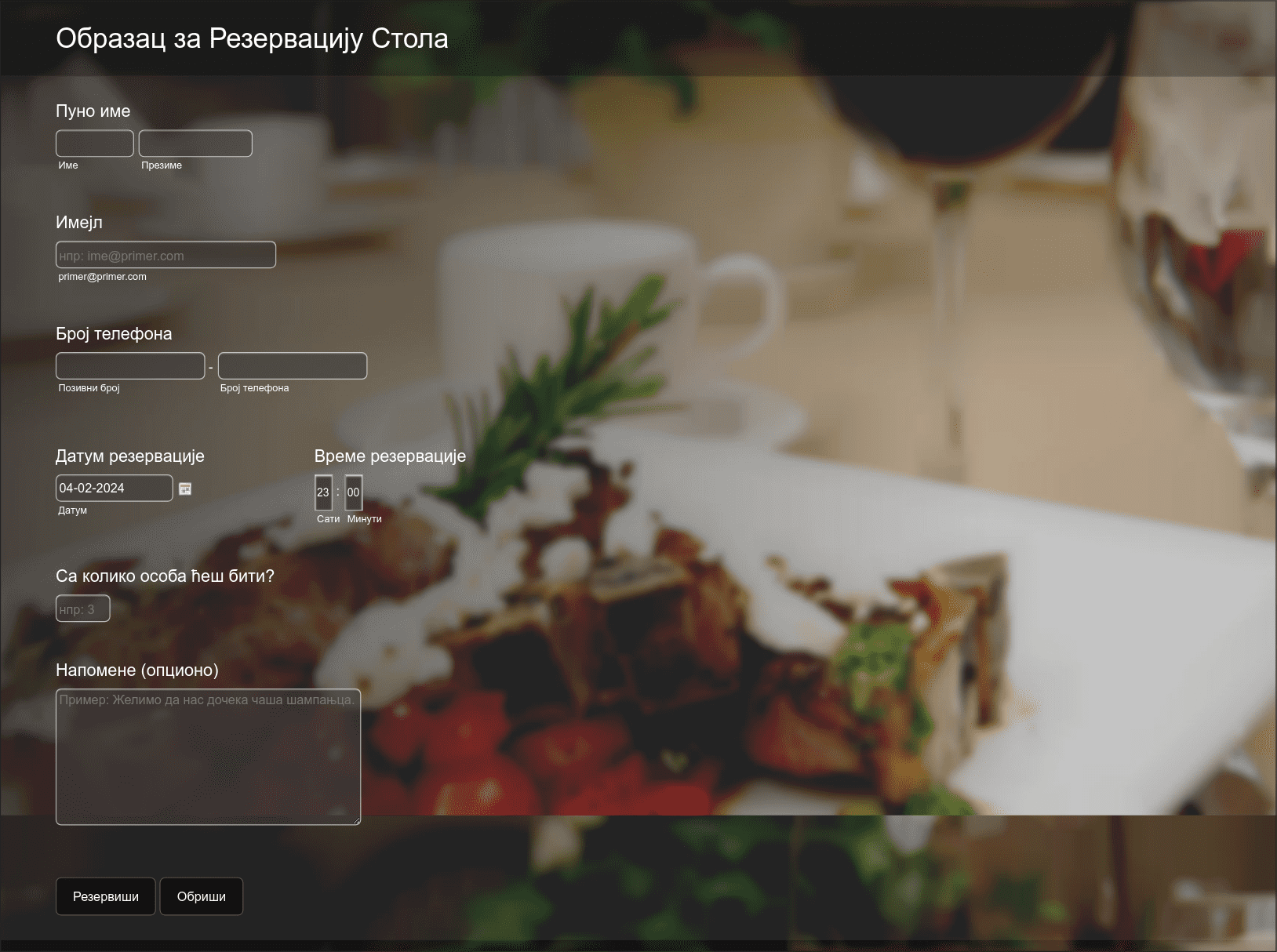Click the Број телефона section label
The height and width of the screenshot is (952, 1277).
(x=114, y=334)
